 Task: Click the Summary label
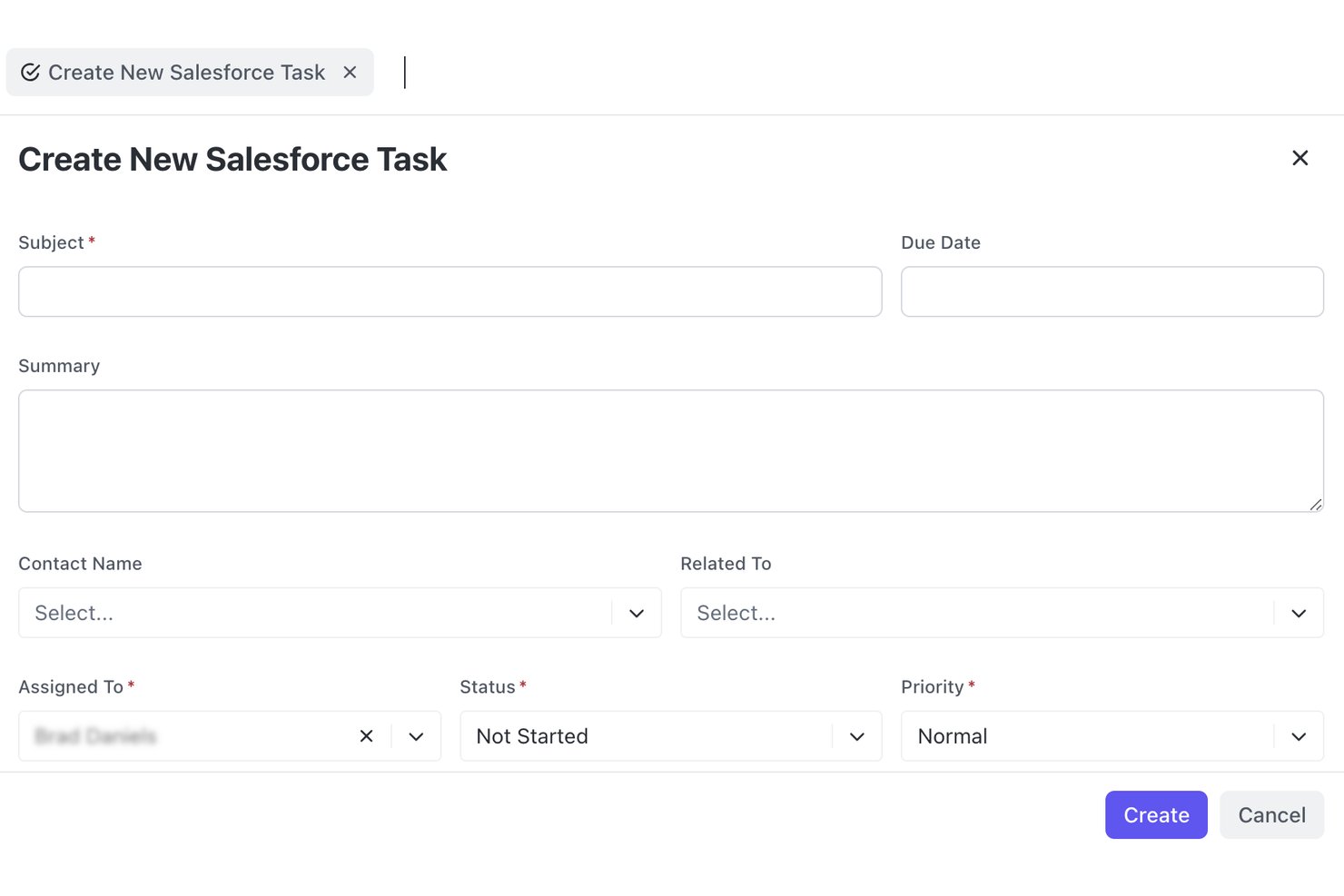coord(59,366)
